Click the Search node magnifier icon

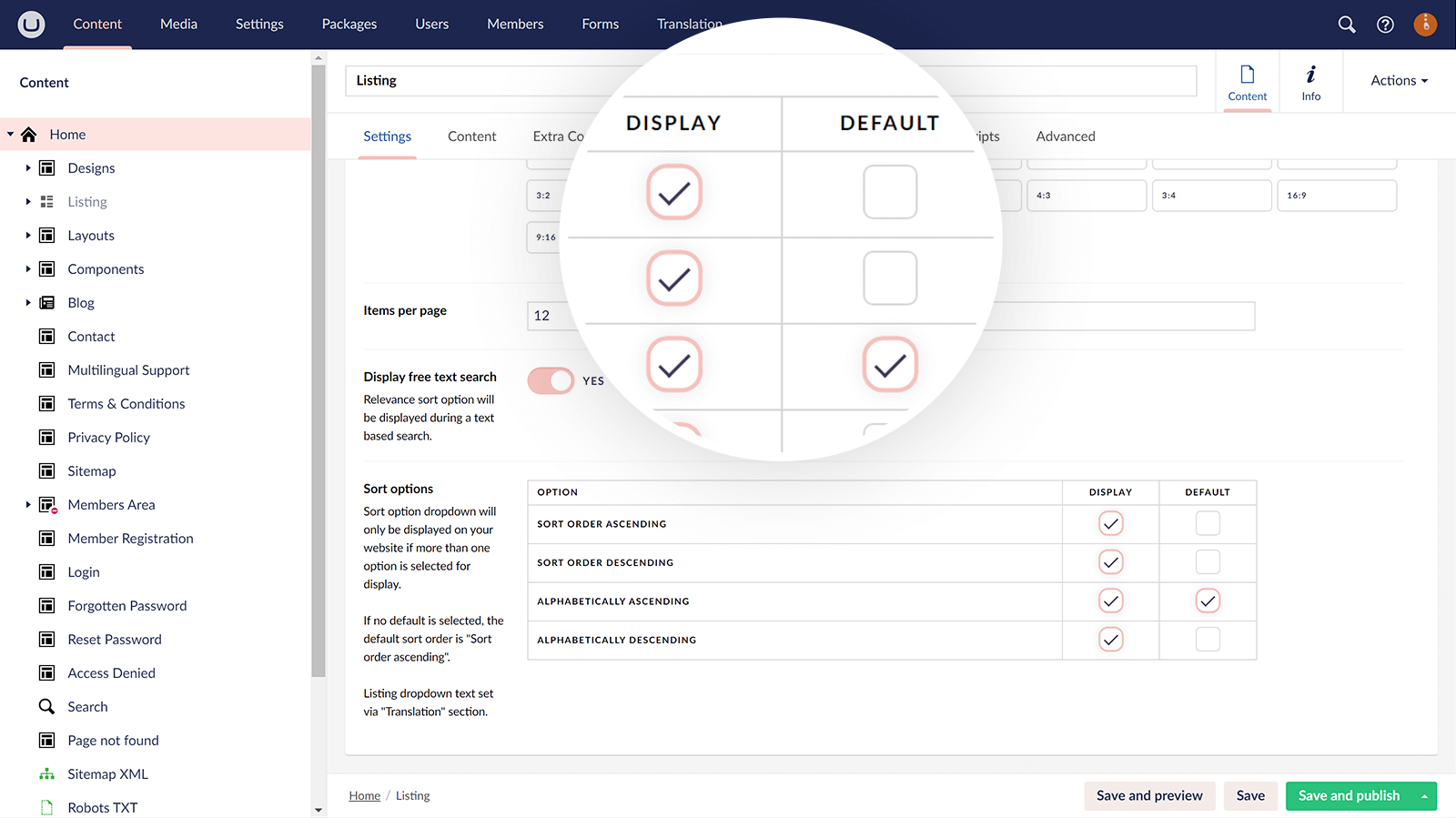[46, 707]
